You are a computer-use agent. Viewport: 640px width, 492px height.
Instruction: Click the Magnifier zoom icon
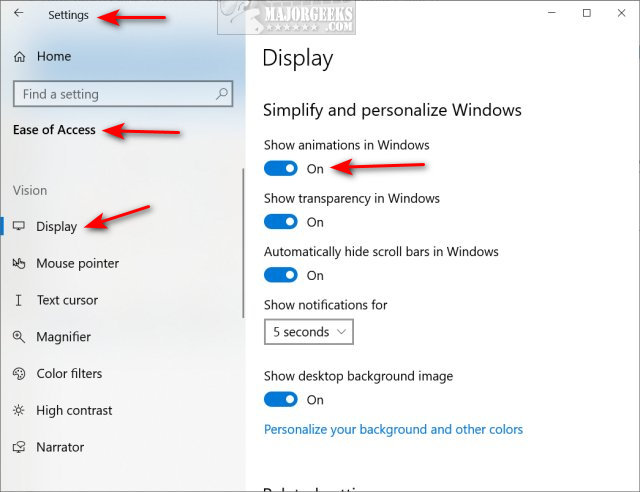[x=19, y=337]
